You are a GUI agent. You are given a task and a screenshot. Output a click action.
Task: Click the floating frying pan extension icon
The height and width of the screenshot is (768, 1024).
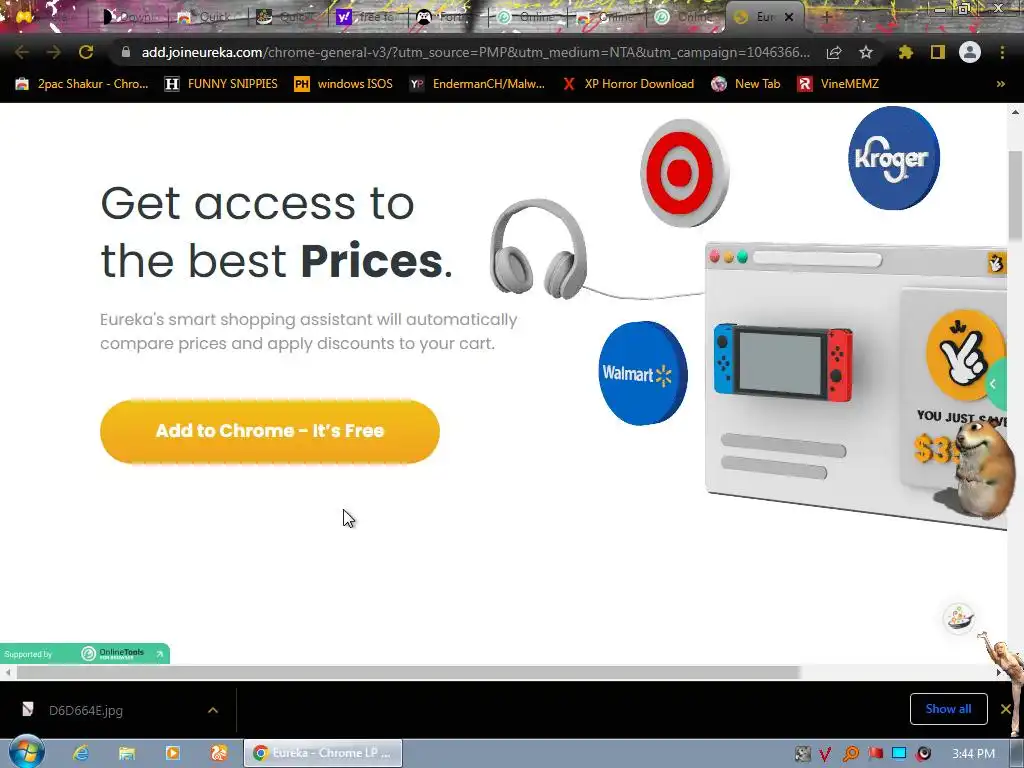point(959,618)
